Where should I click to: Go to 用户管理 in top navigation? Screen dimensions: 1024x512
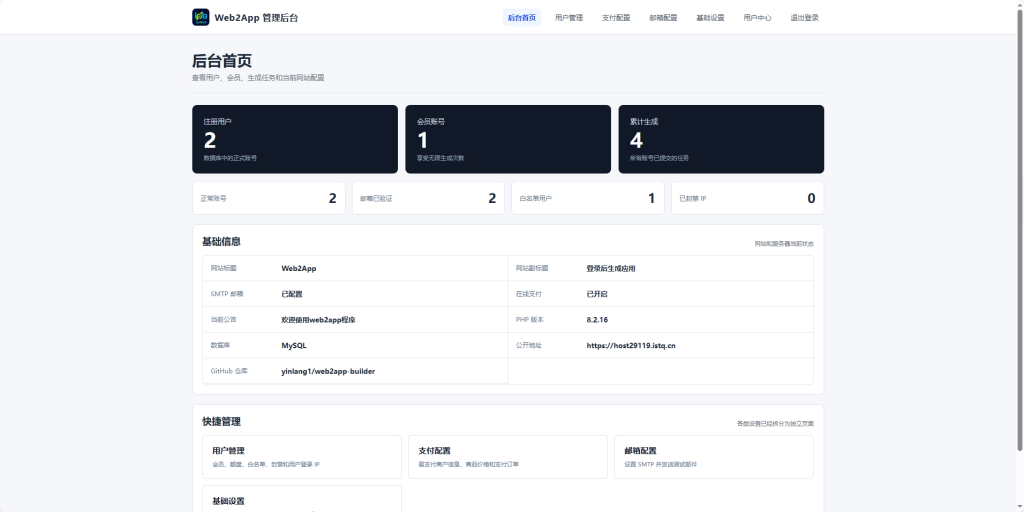[x=569, y=18]
